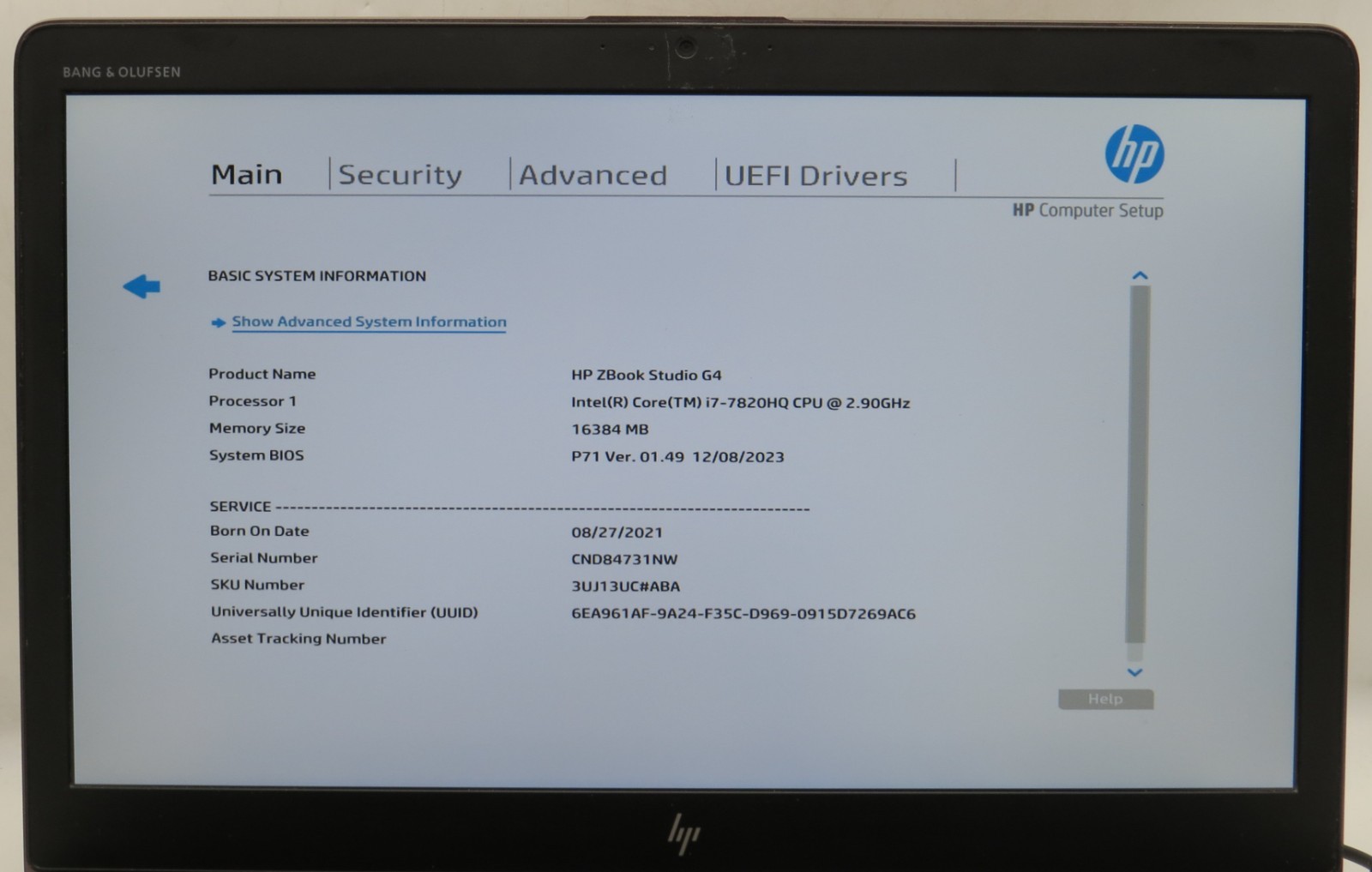The width and height of the screenshot is (1372, 872).
Task: Select the Universally Unique Identifier label
Action: point(345,612)
